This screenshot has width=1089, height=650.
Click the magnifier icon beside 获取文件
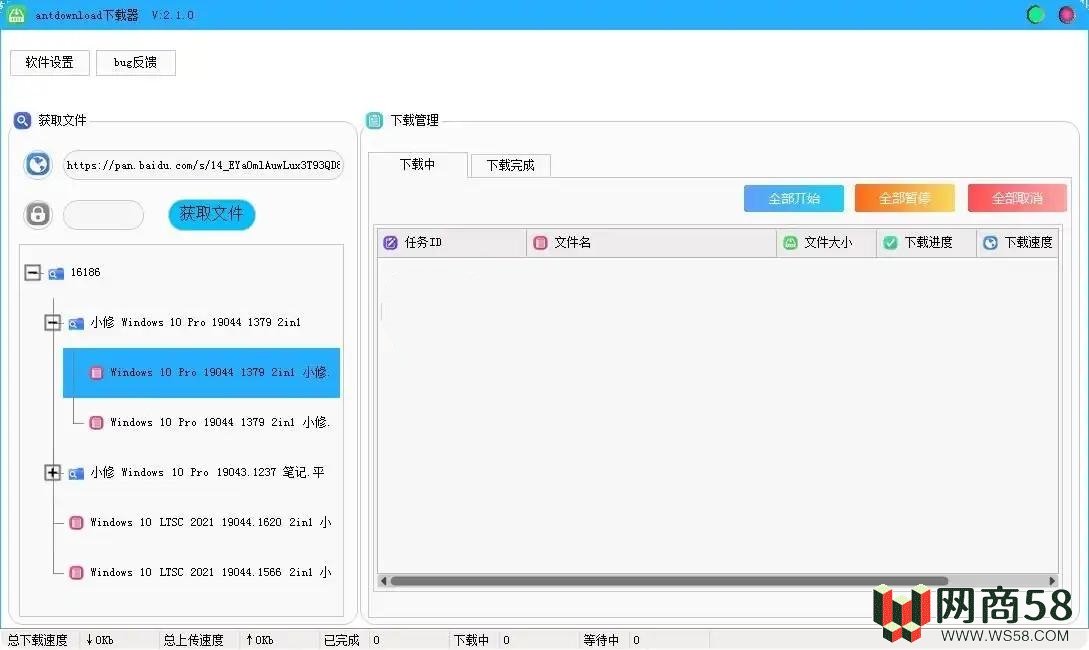(22, 121)
